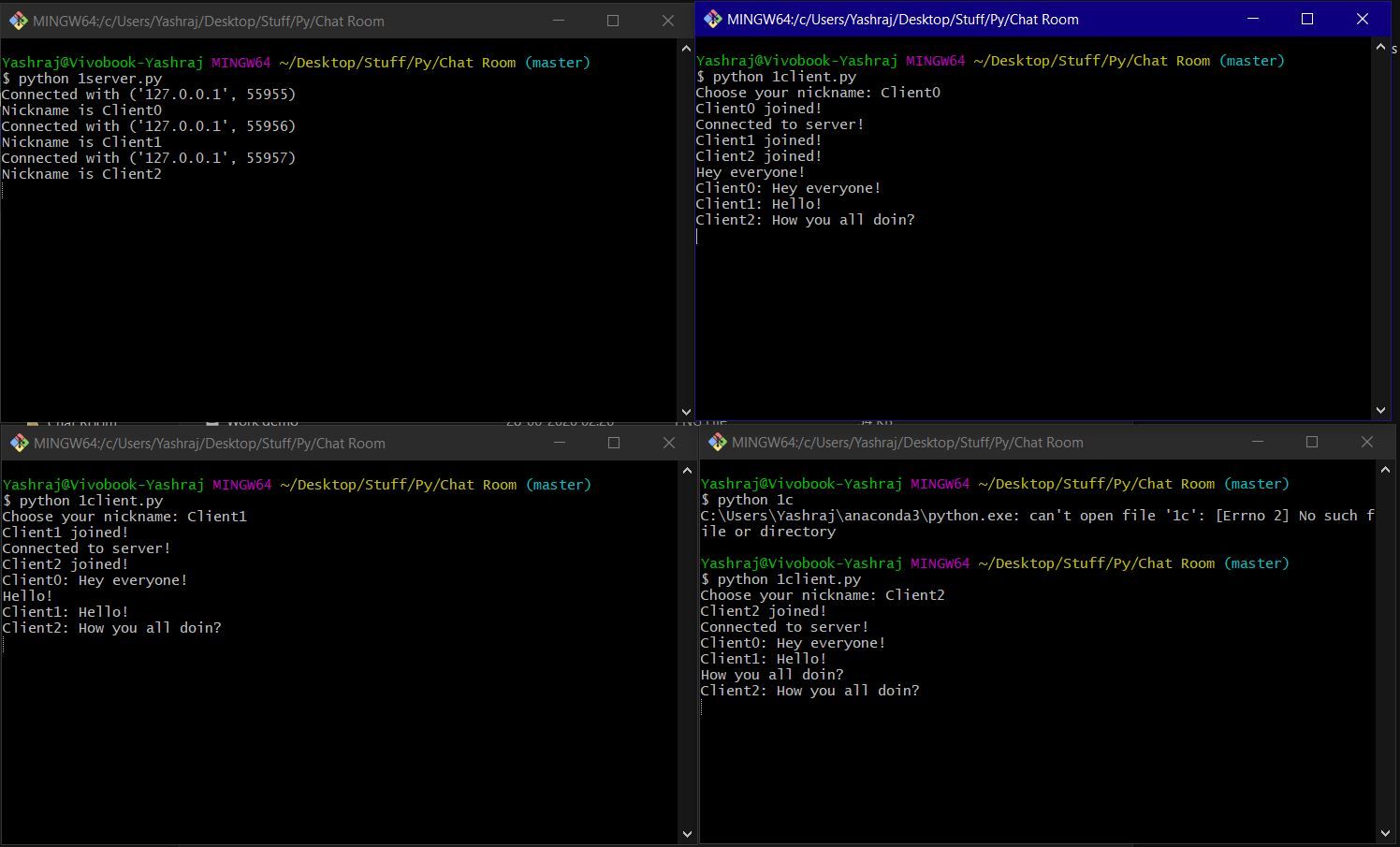
Task: Close the server terminal window
Action: (x=668, y=21)
